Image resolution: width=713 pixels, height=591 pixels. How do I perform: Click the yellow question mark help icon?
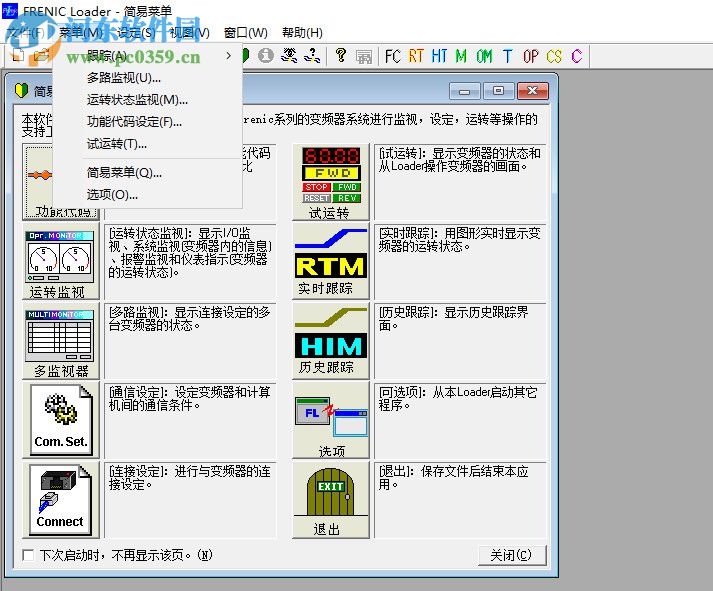(341, 55)
